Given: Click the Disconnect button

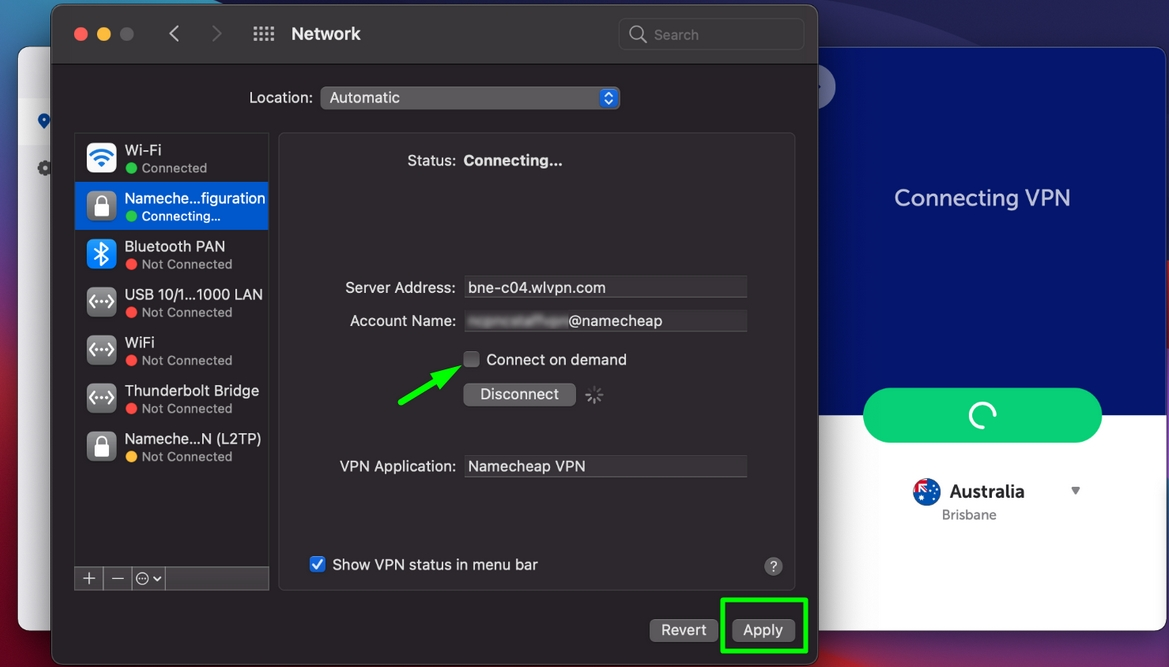Looking at the screenshot, I should tap(519, 394).
